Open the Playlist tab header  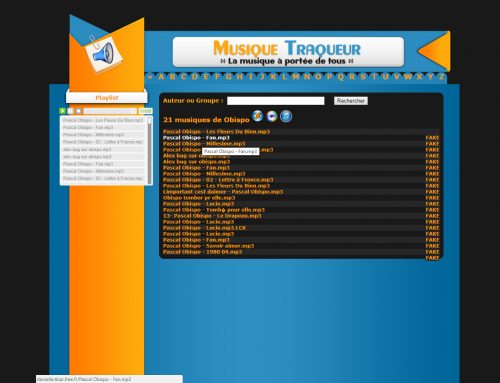pyautogui.click(x=107, y=98)
